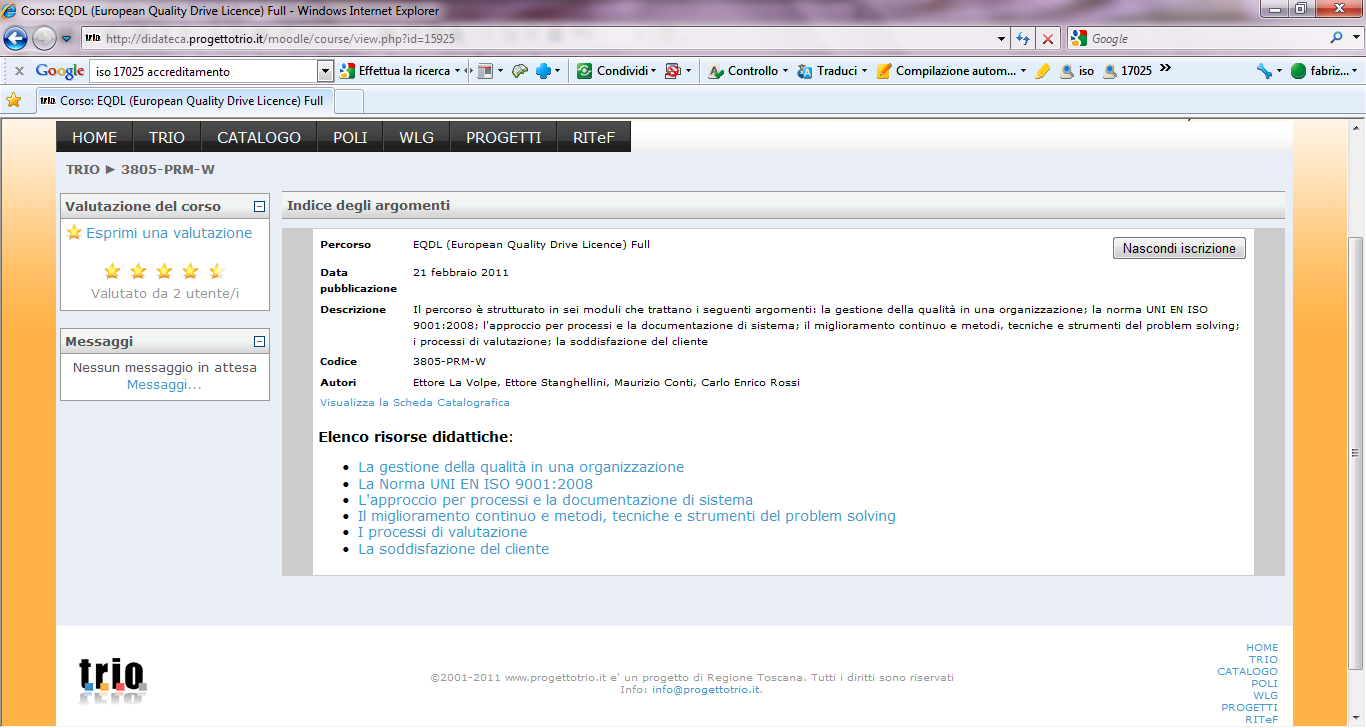Open La gestione della qualità in una organizzazione
The height and width of the screenshot is (728, 1366).
(x=521, y=467)
